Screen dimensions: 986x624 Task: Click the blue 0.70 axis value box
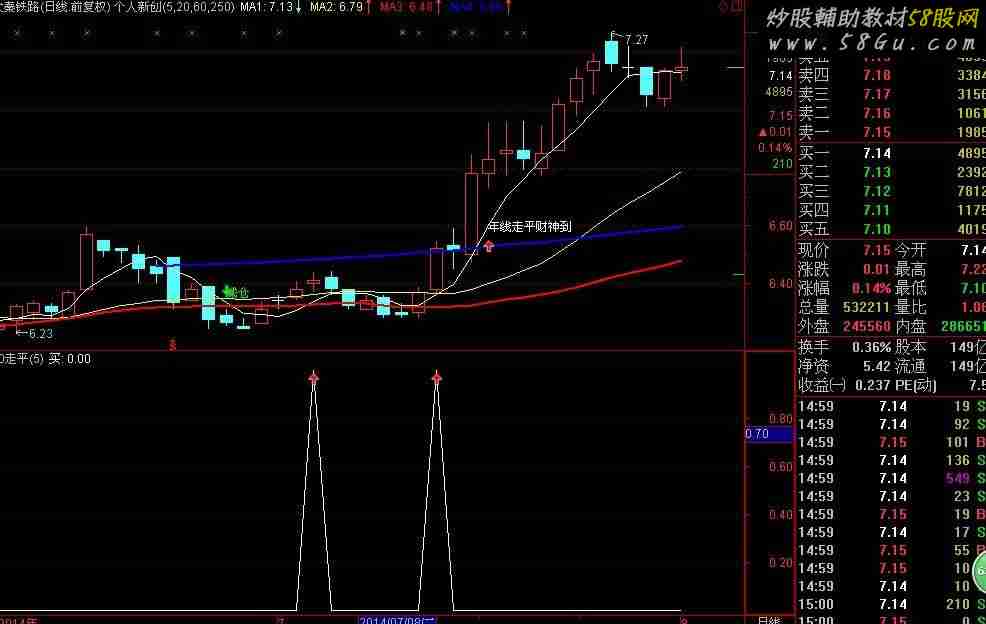768,434
